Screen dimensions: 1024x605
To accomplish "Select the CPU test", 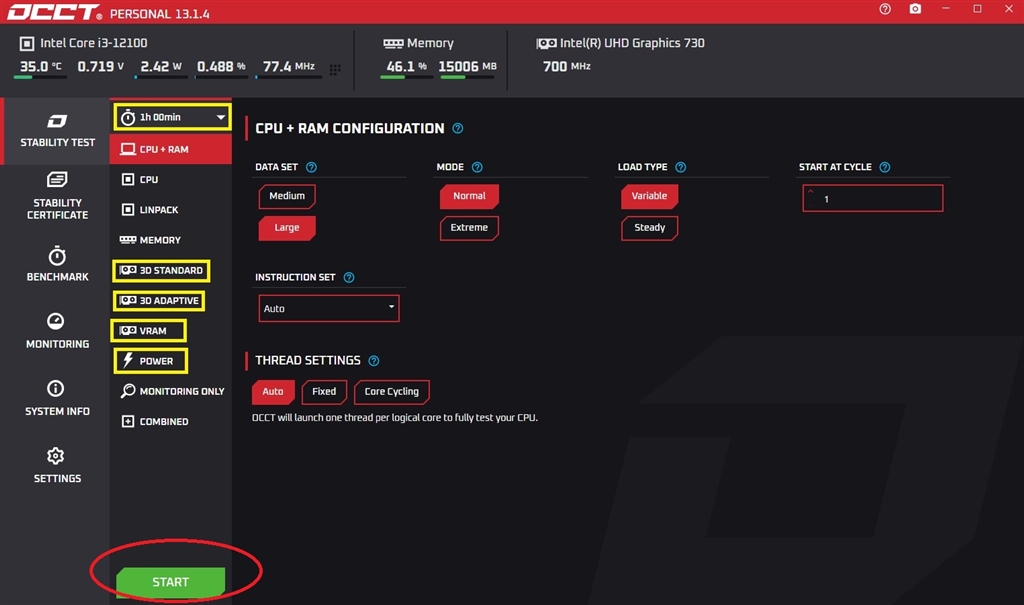I will [170, 179].
